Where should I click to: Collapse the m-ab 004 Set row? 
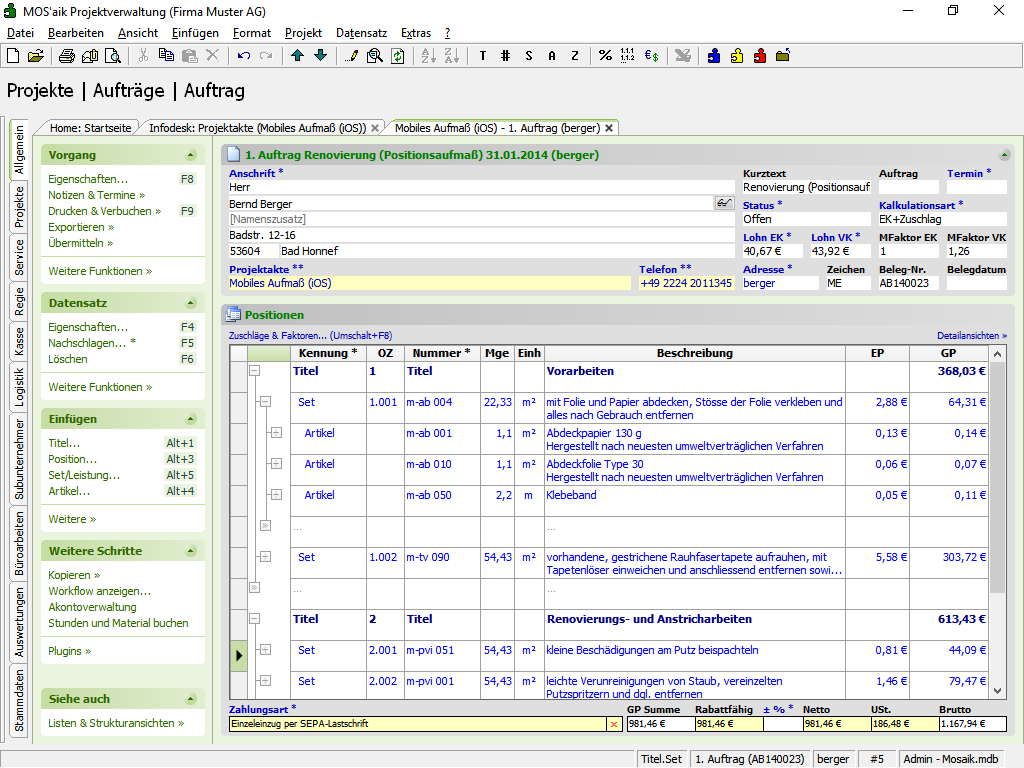[x=264, y=402]
